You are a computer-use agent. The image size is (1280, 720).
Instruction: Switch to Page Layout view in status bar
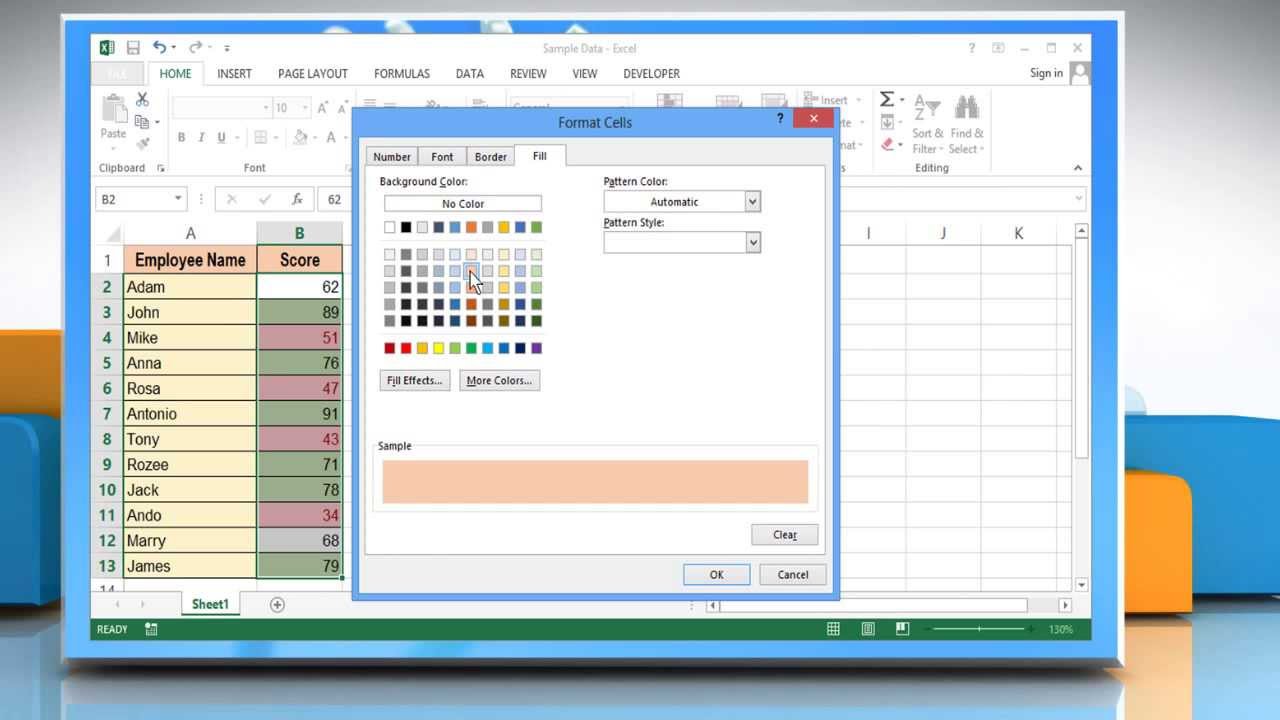tap(868, 629)
